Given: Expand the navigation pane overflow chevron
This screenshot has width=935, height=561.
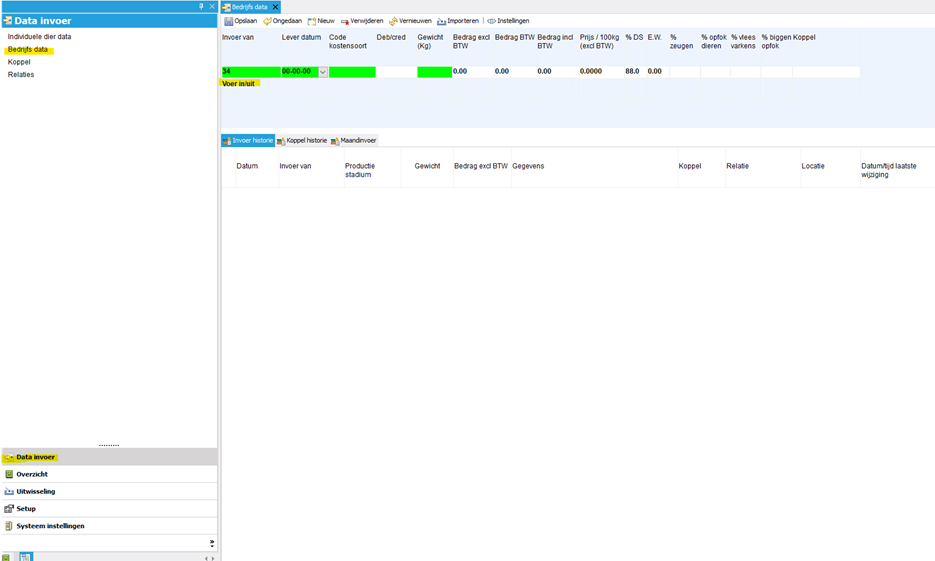Looking at the screenshot, I should tap(212, 543).
